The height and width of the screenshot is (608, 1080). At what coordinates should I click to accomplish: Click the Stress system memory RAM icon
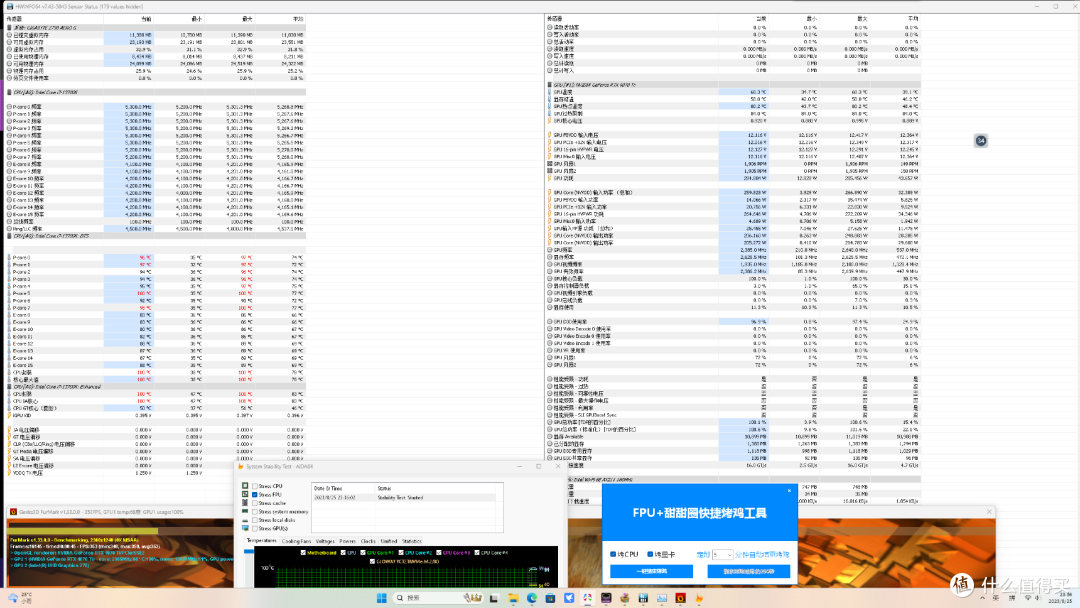point(245,512)
